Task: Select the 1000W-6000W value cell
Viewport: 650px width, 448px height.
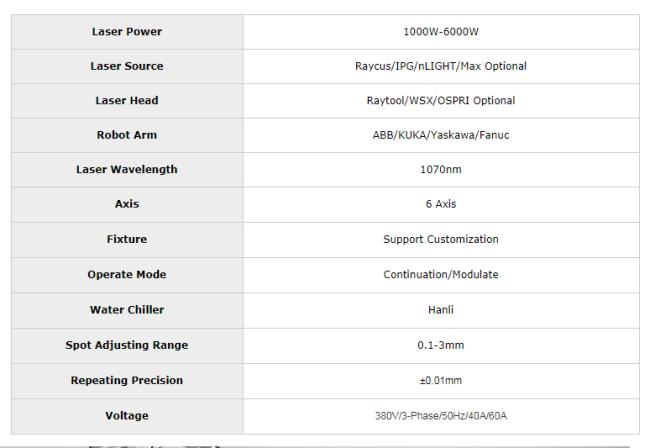Action: pos(441,32)
